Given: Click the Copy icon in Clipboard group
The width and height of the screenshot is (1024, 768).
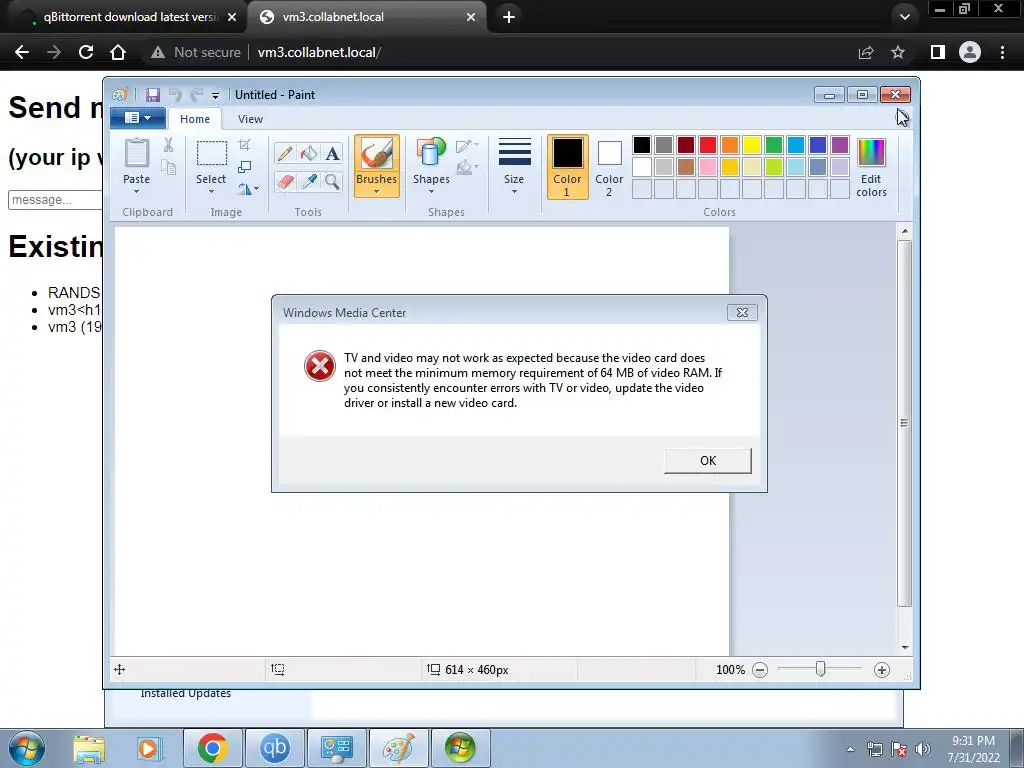Looking at the screenshot, I should click(x=168, y=168).
